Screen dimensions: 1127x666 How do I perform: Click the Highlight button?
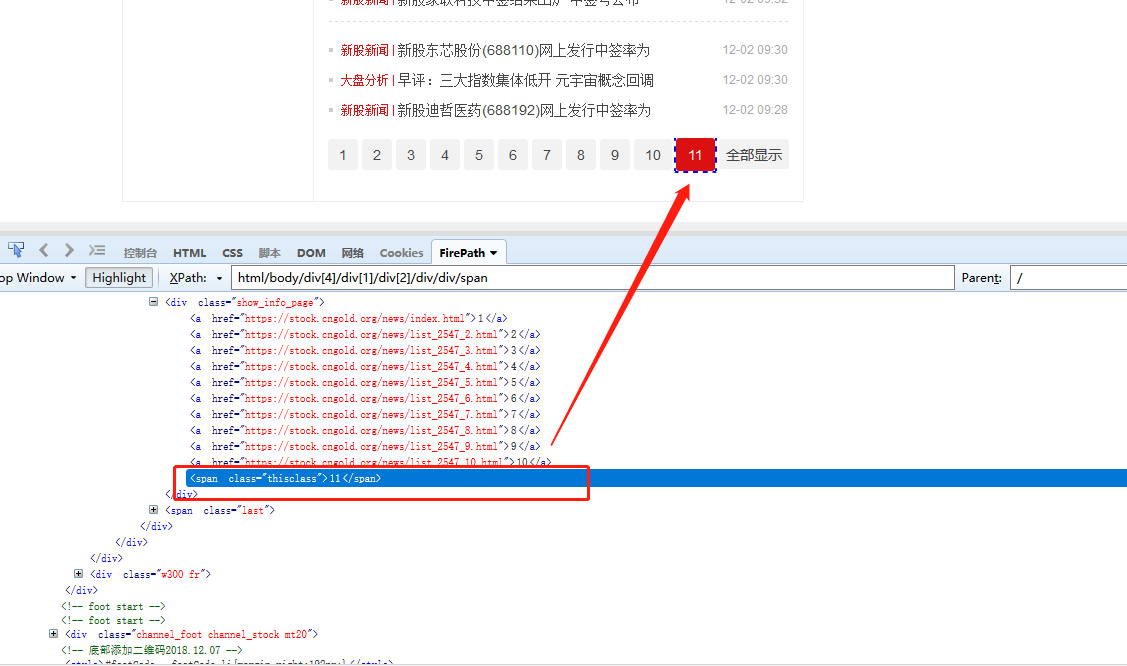pos(119,278)
